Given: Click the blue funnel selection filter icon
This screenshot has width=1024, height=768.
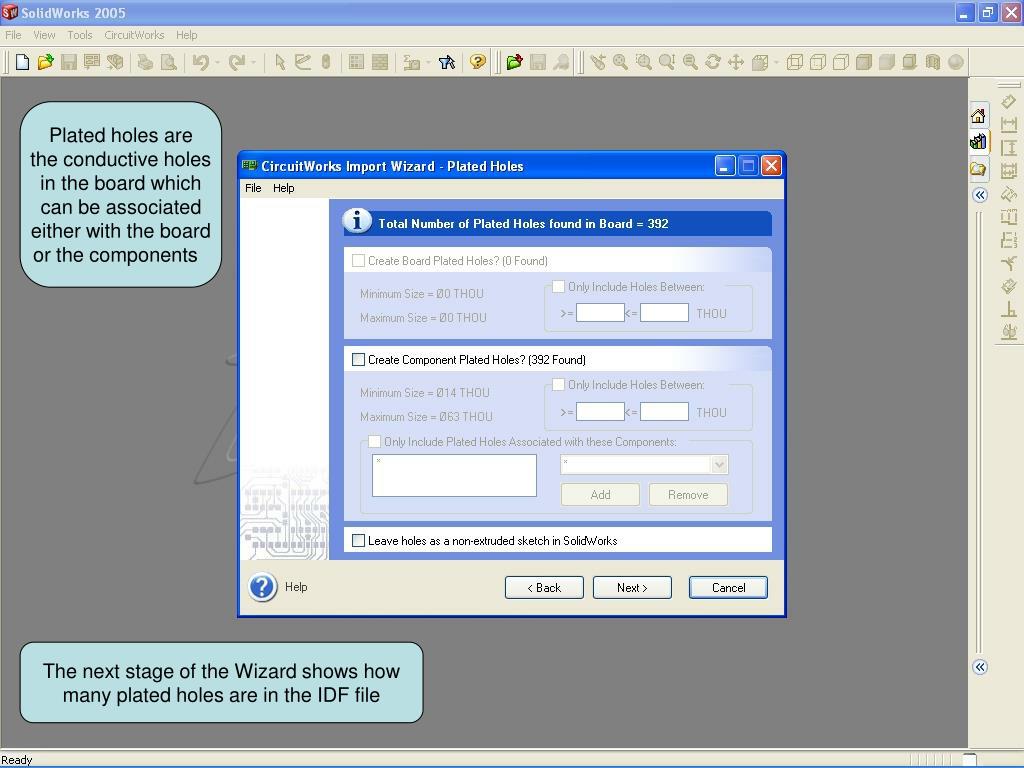Looking at the screenshot, I should tap(447, 62).
